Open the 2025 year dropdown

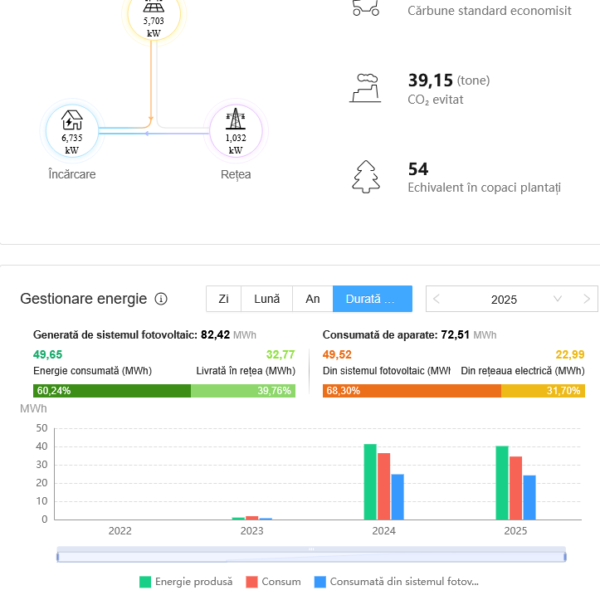(504, 299)
